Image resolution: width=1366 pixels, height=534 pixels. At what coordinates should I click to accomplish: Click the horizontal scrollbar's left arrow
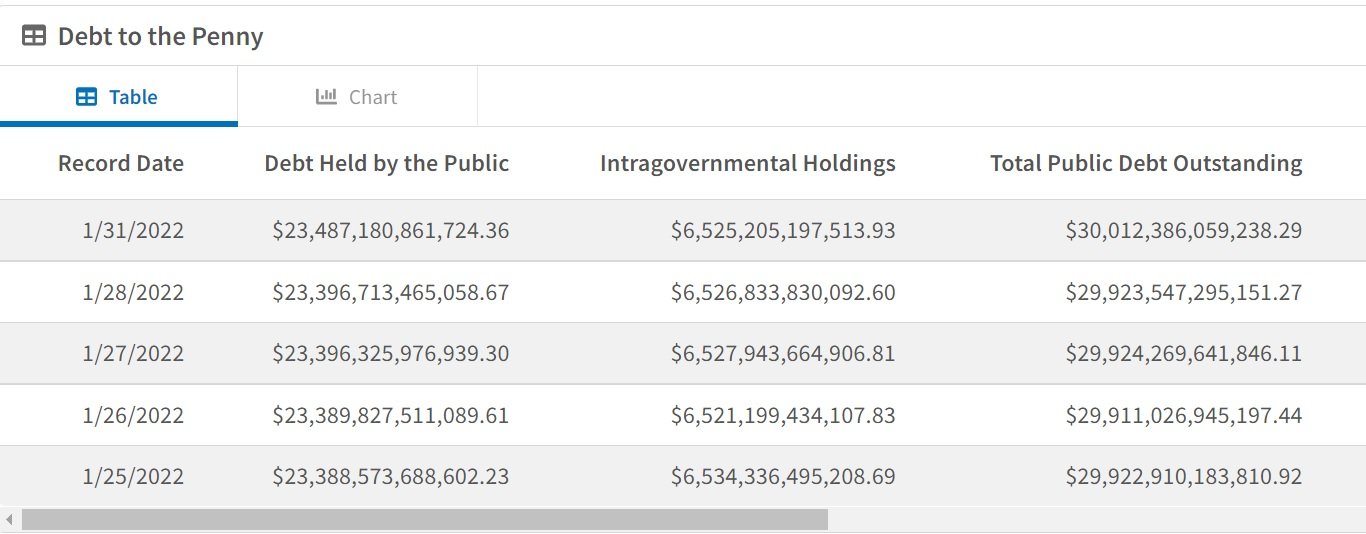[9, 520]
